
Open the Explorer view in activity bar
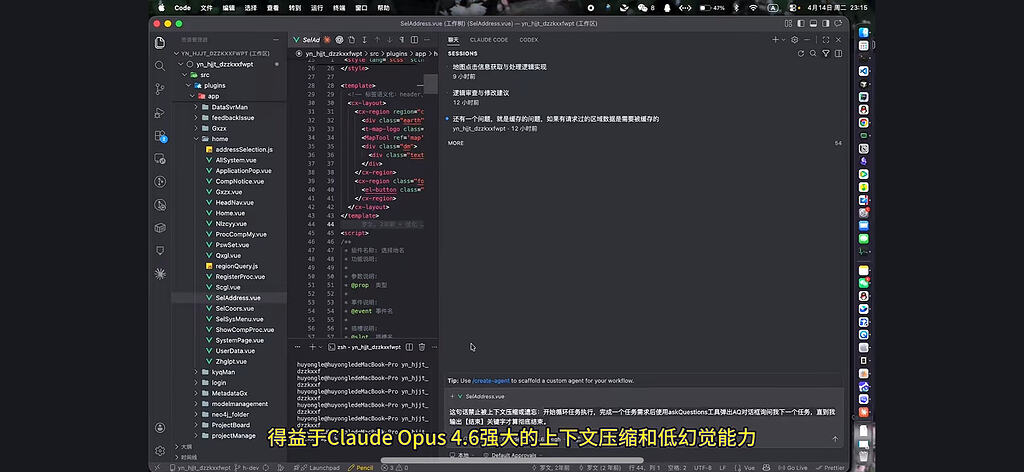tap(160, 43)
